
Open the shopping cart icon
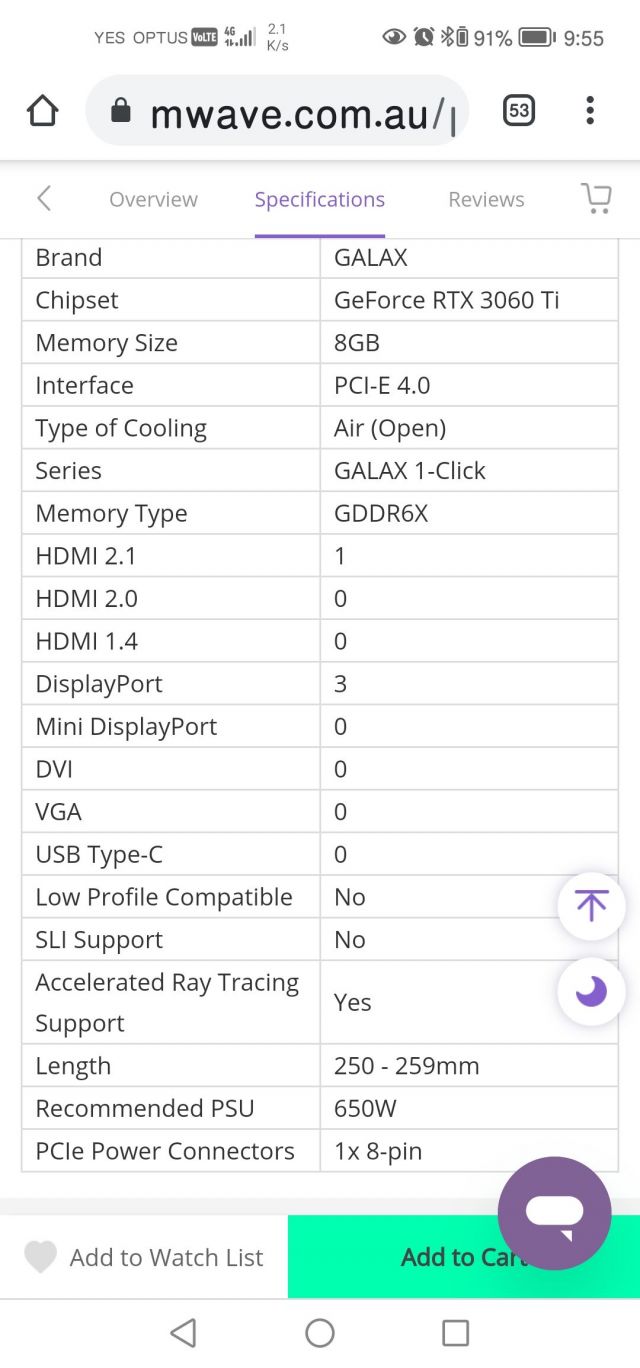pyautogui.click(x=596, y=198)
